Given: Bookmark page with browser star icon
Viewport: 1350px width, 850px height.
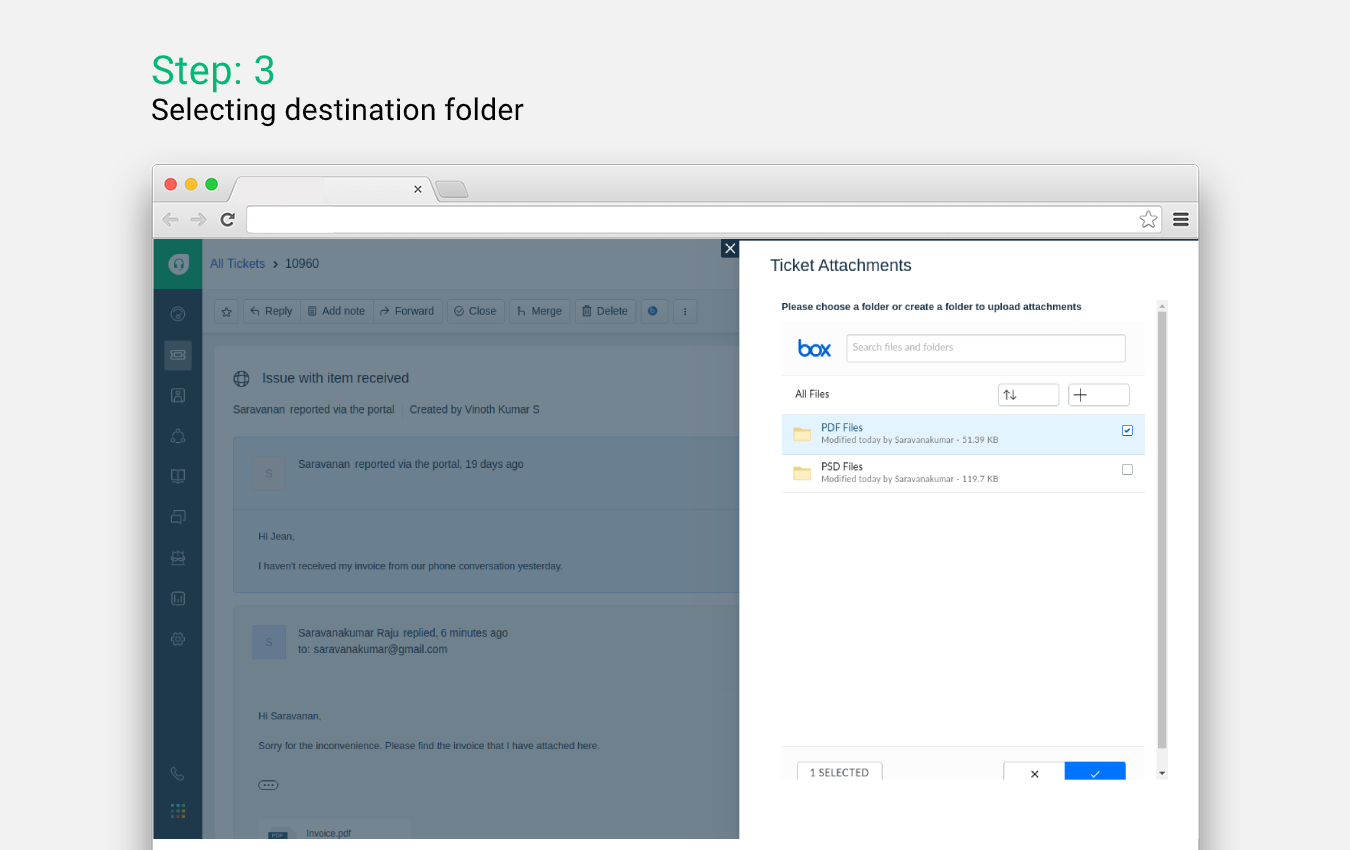Looking at the screenshot, I should (x=1148, y=219).
